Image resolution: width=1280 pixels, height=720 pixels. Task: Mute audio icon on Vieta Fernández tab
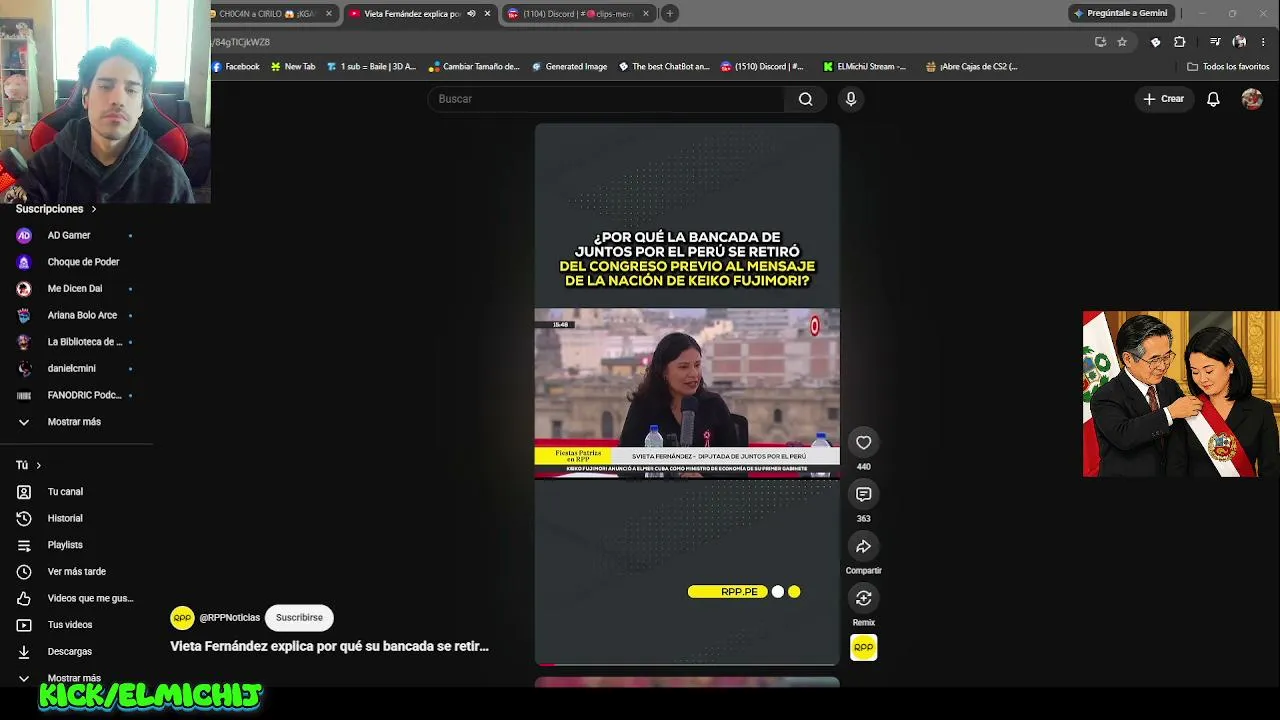click(471, 14)
